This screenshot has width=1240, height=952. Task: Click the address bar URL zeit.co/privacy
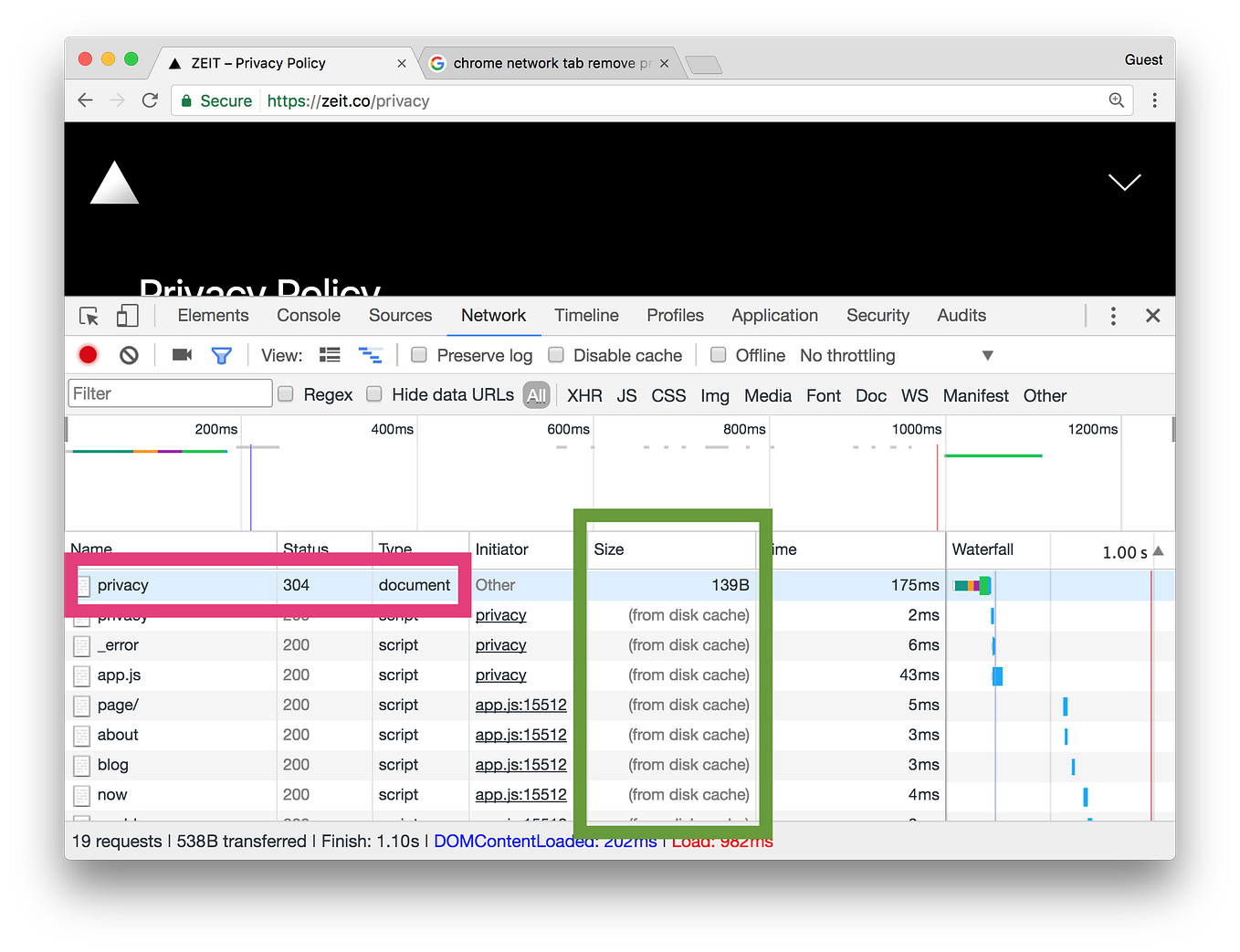(x=348, y=101)
